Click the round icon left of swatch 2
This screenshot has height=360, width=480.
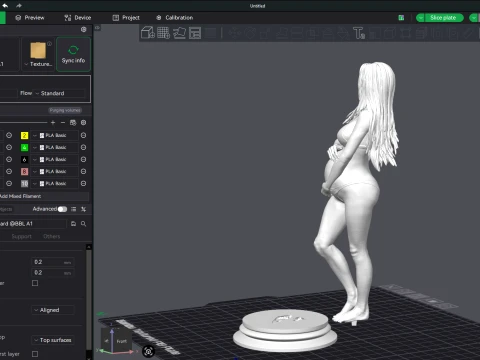tap(9, 135)
